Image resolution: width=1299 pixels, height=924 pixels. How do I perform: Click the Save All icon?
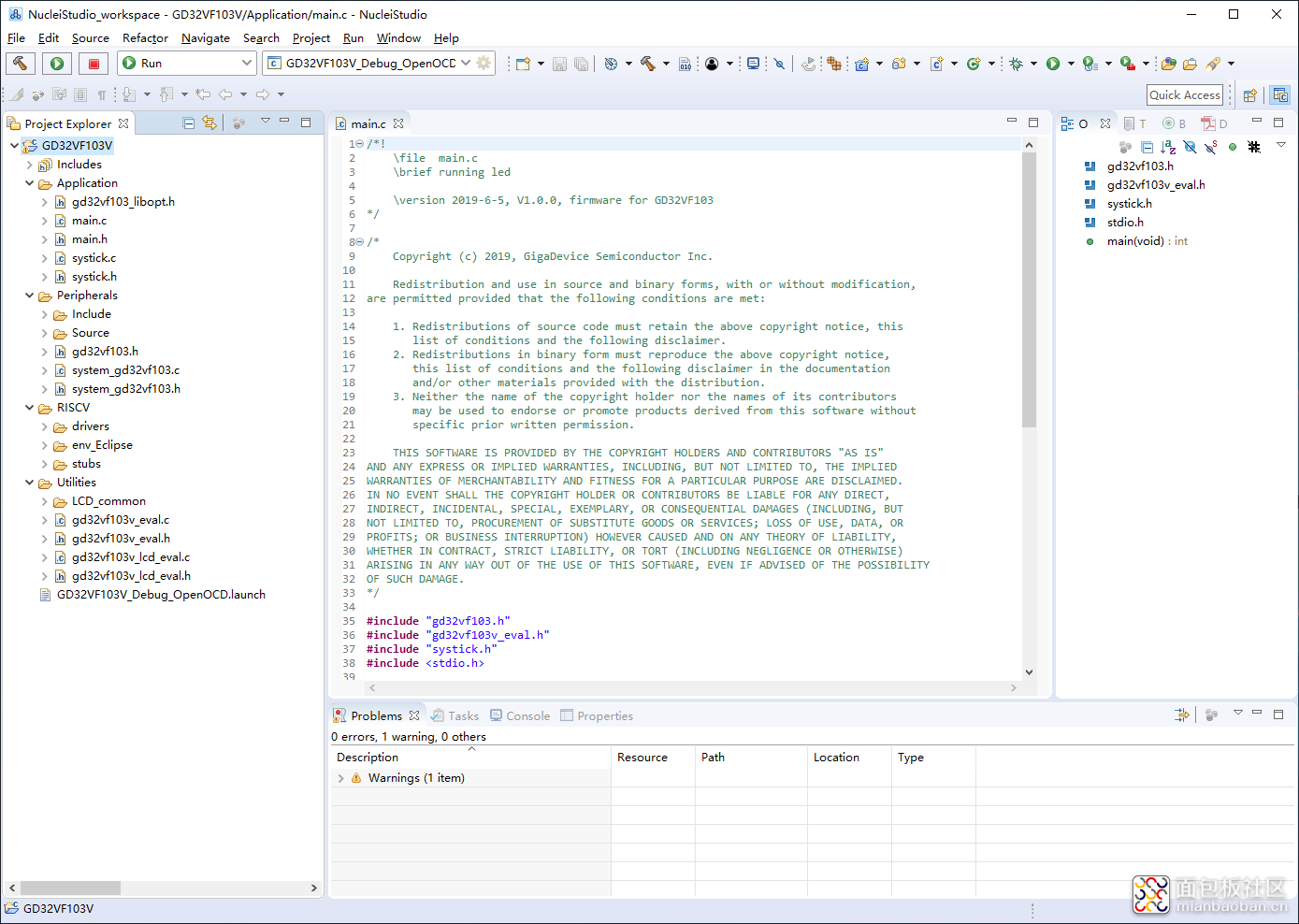click(581, 64)
